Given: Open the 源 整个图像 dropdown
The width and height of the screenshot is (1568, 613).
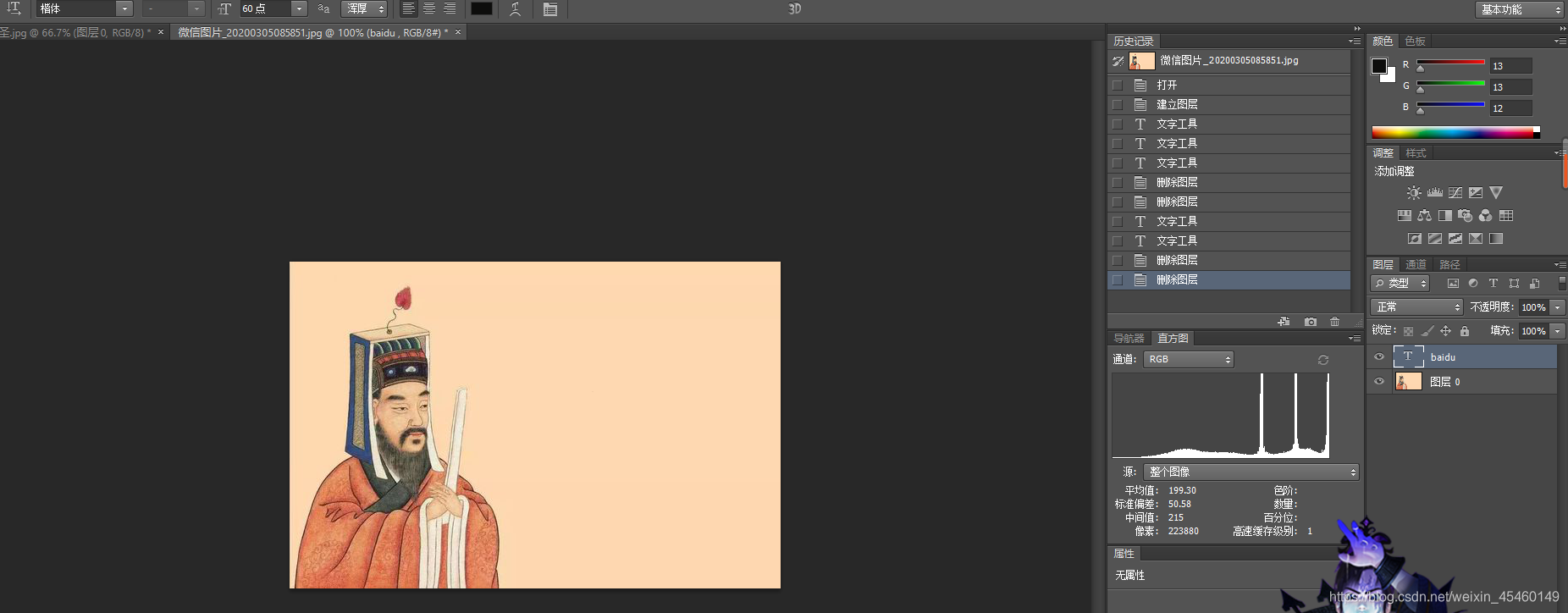Looking at the screenshot, I should 1251,472.
